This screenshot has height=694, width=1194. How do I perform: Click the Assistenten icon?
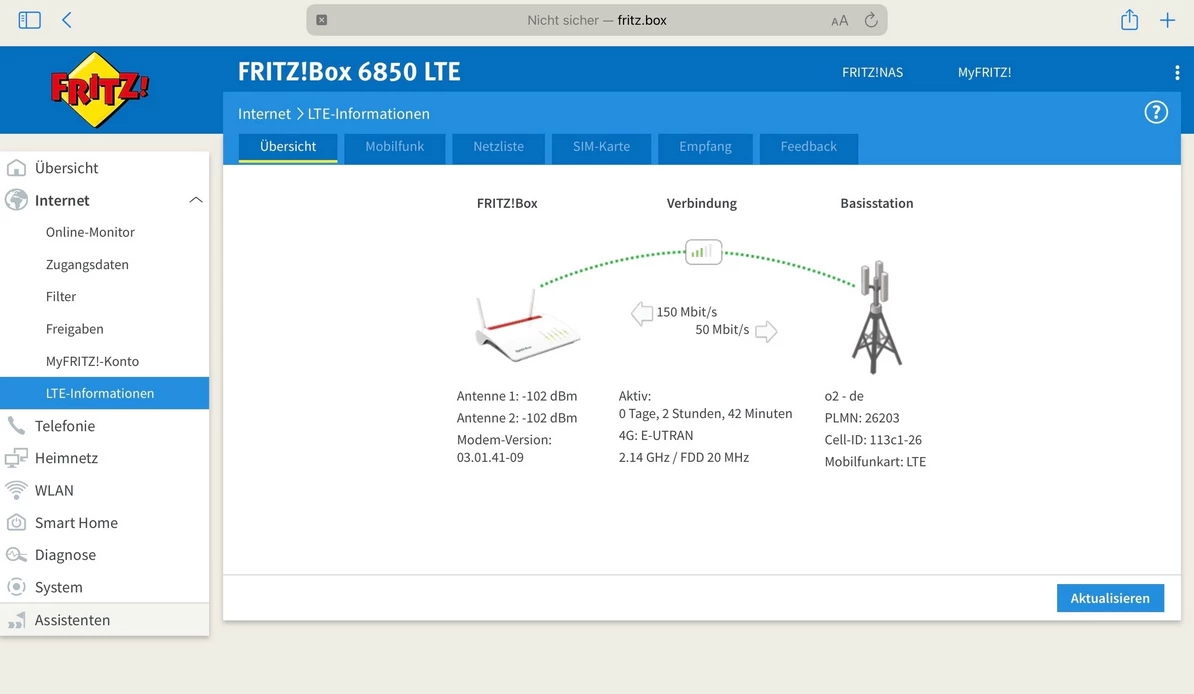pyautogui.click(x=16, y=620)
